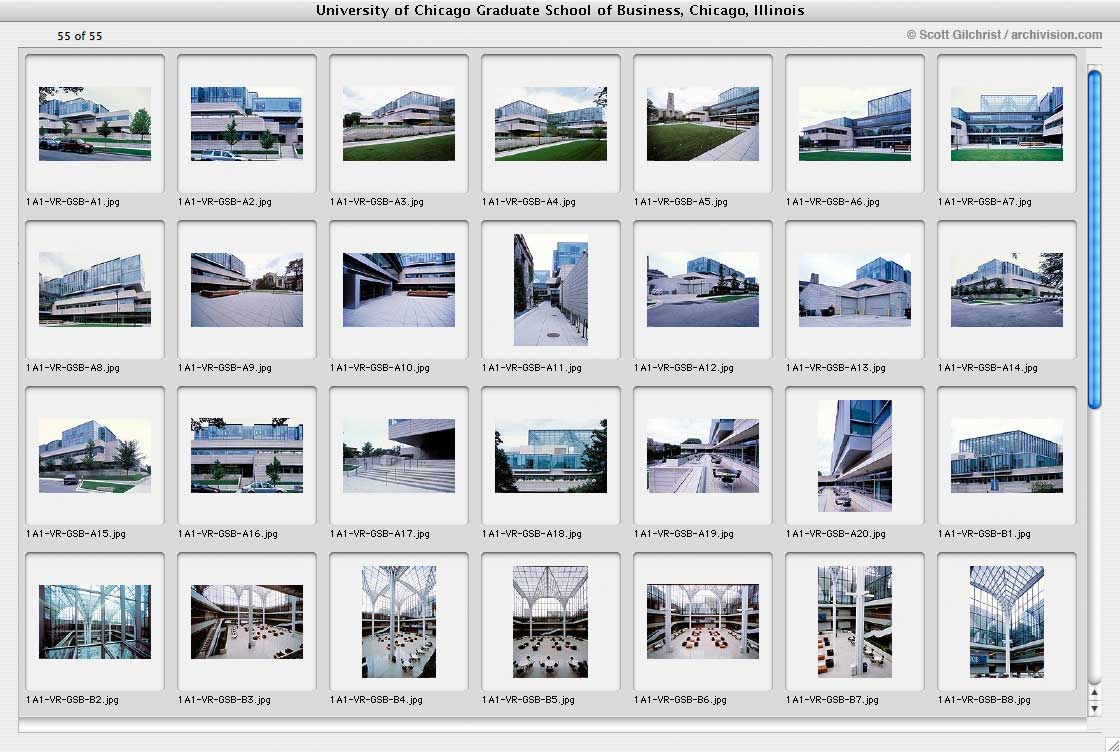Click the '55 of 55' counter text

[79, 36]
